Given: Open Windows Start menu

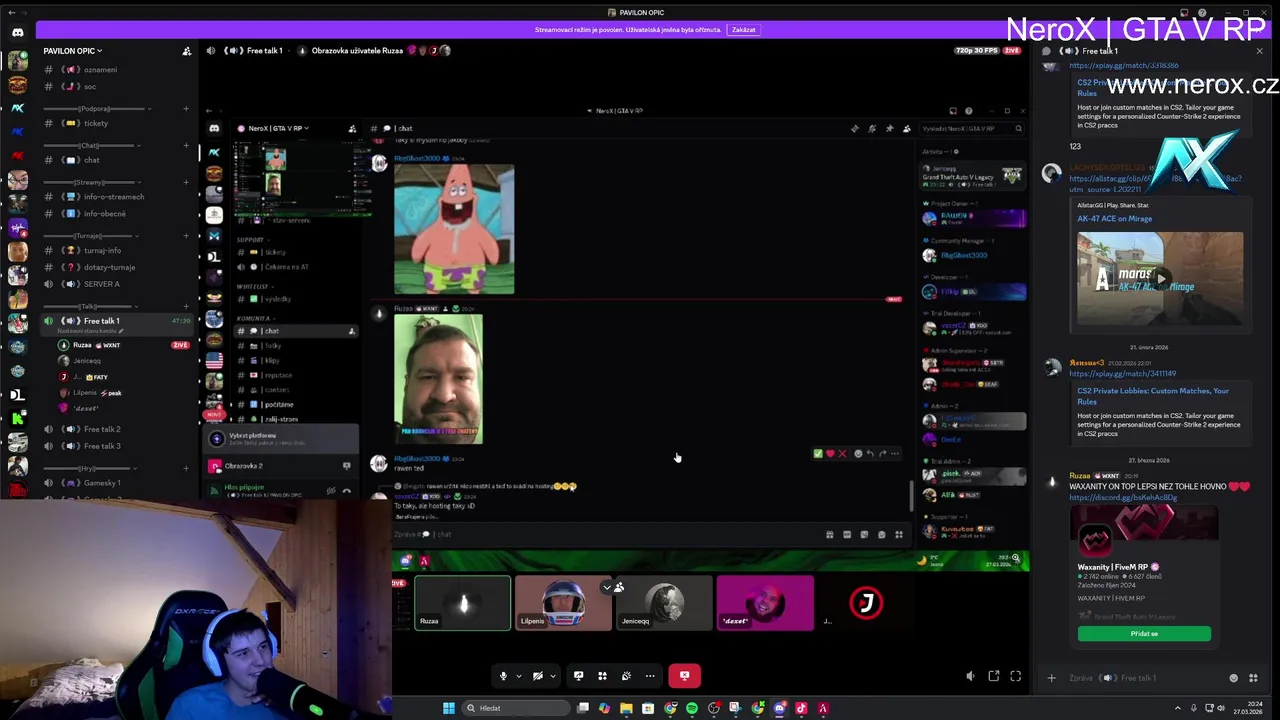Looking at the screenshot, I should [449, 708].
